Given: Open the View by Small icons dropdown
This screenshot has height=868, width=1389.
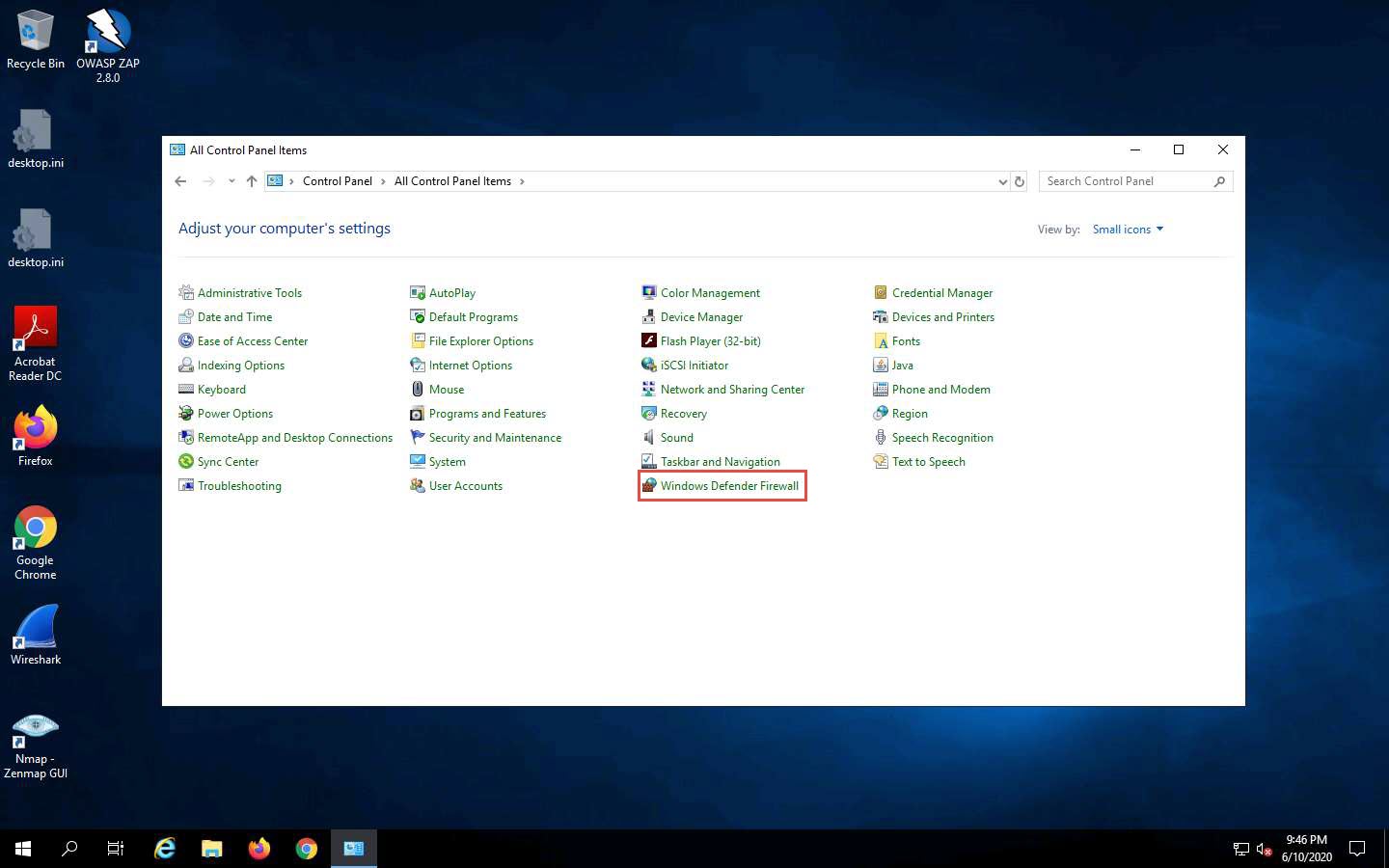Looking at the screenshot, I should coord(1128,230).
